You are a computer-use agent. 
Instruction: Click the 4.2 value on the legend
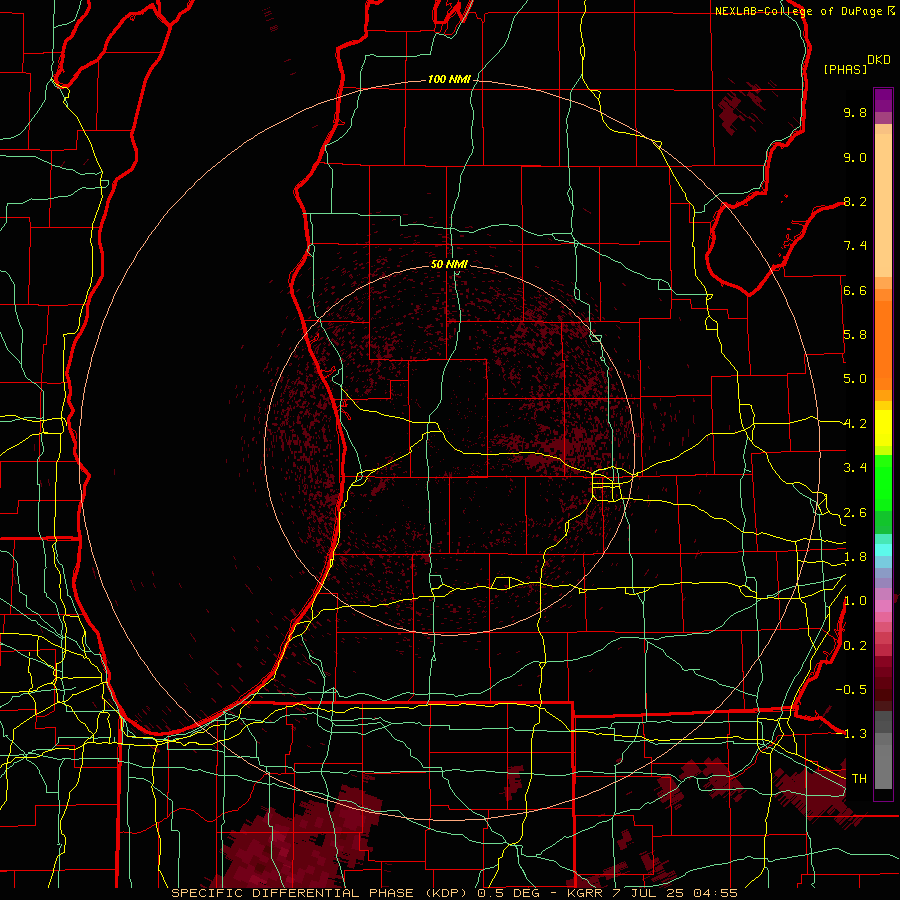pyautogui.click(x=855, y=424)
